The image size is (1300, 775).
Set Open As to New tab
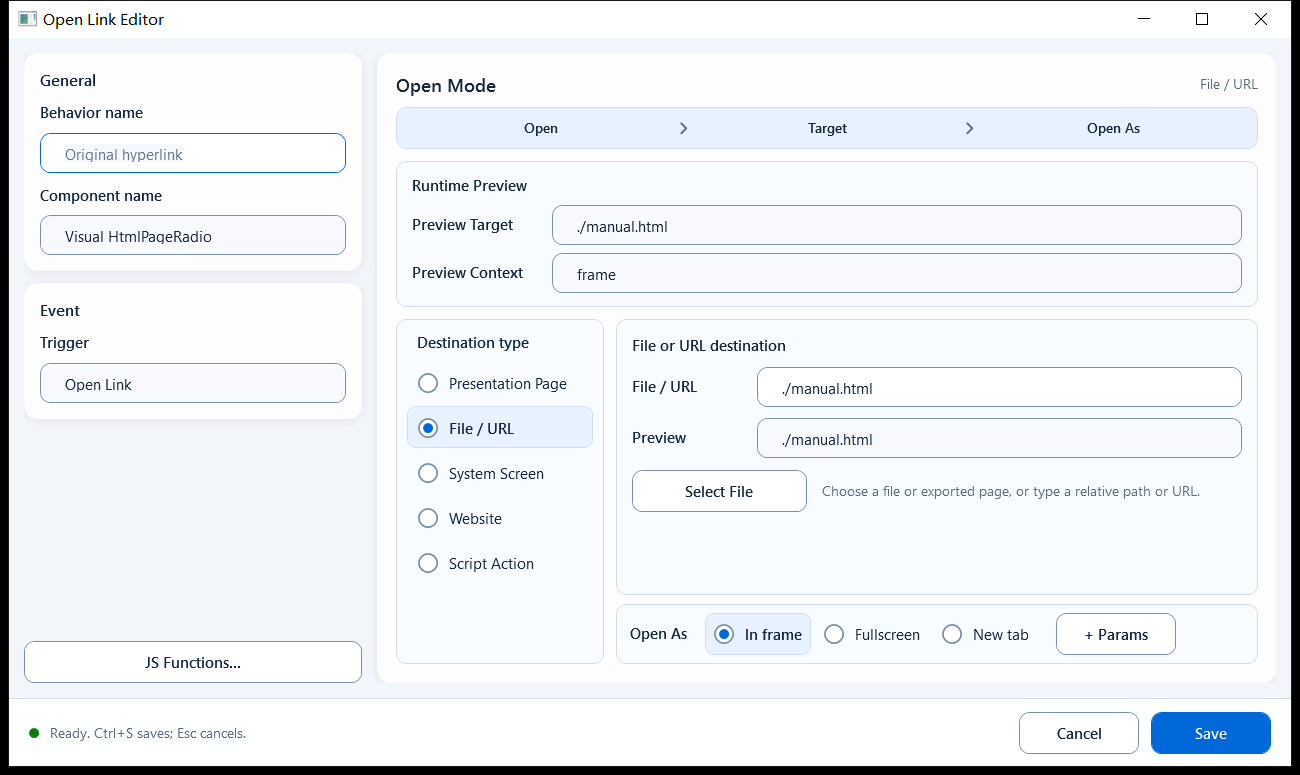986,634
